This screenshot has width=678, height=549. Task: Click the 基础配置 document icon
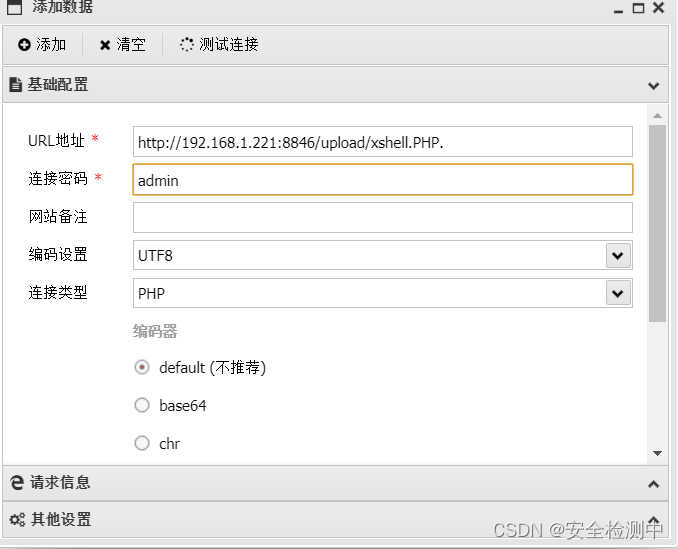pos(16,85)
